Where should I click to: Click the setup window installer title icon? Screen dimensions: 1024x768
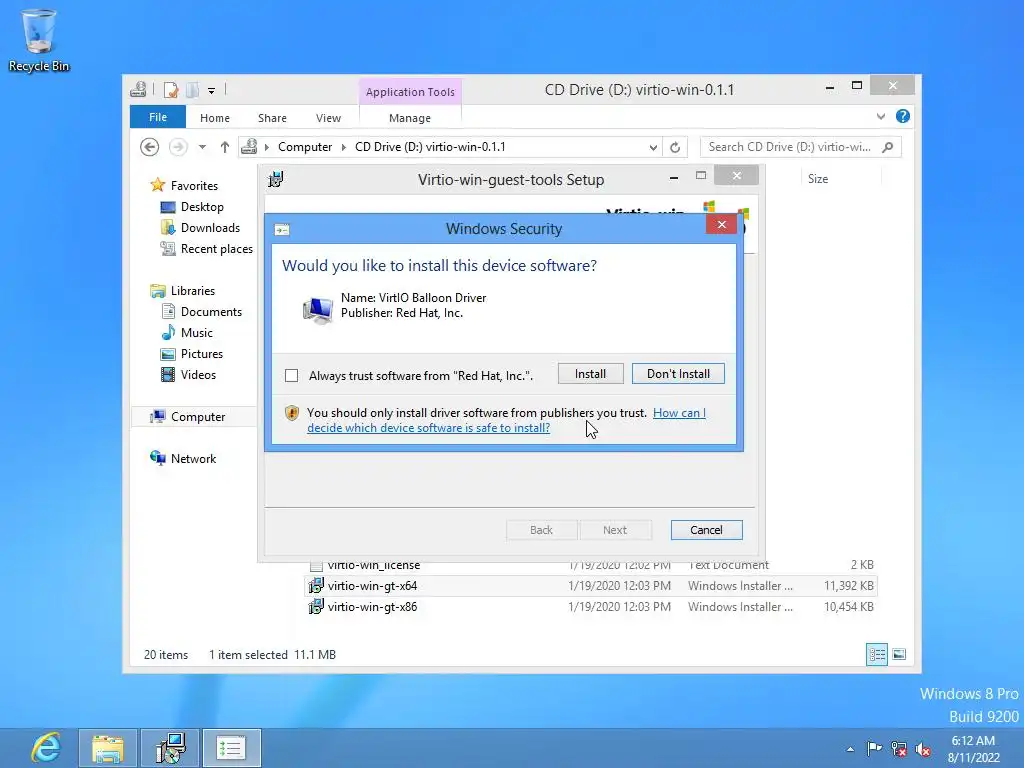(x=276, y=179)
